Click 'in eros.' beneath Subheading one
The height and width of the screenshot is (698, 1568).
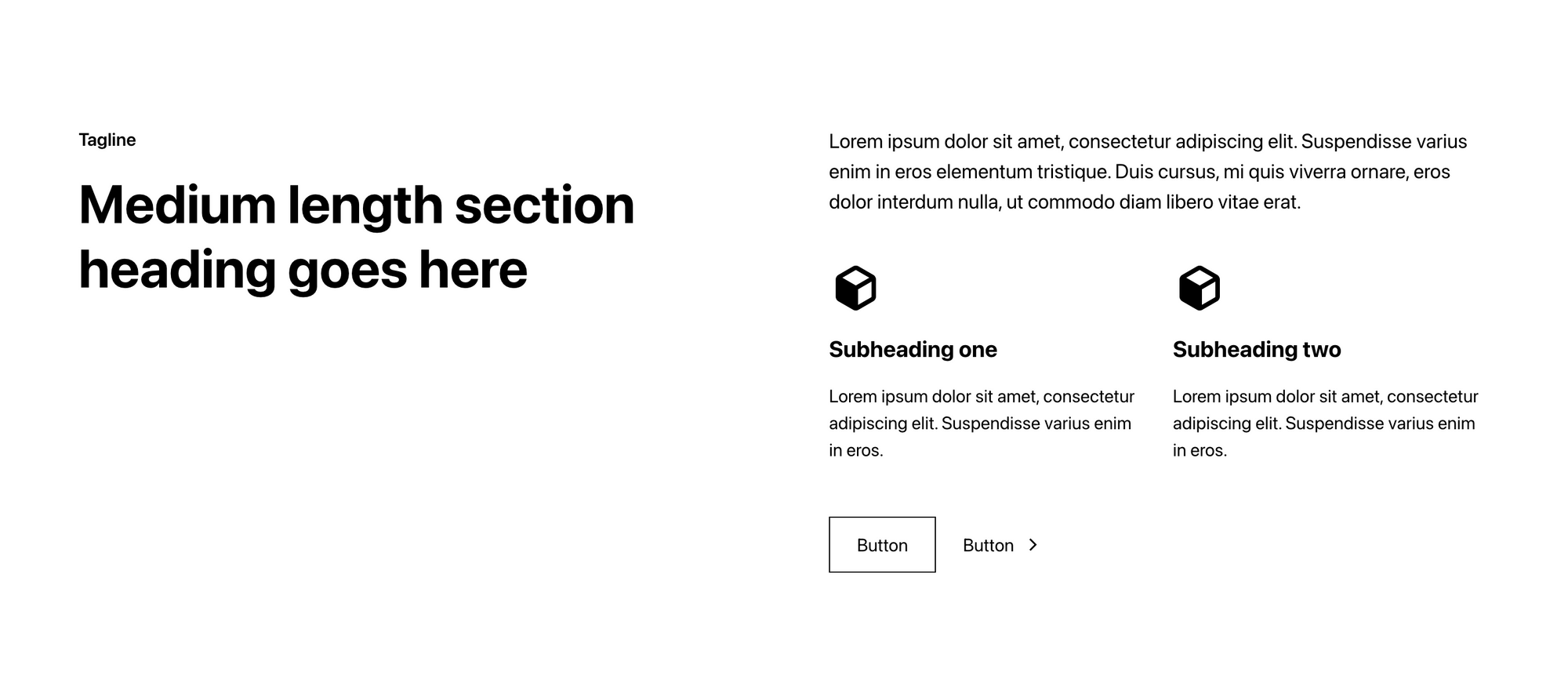tap(855, 450)
